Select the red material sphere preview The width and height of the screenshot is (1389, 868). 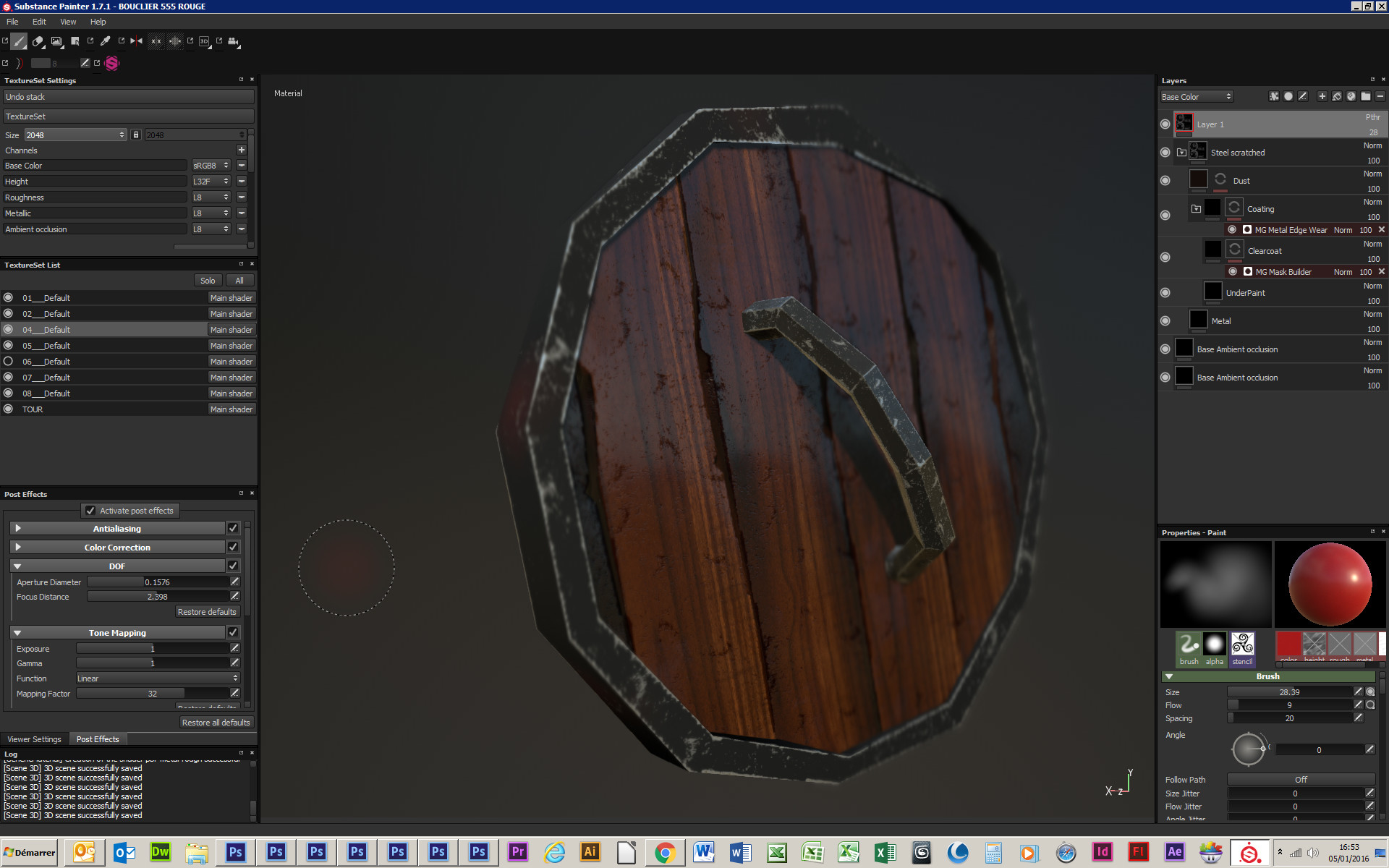(x=1330, y=583)
